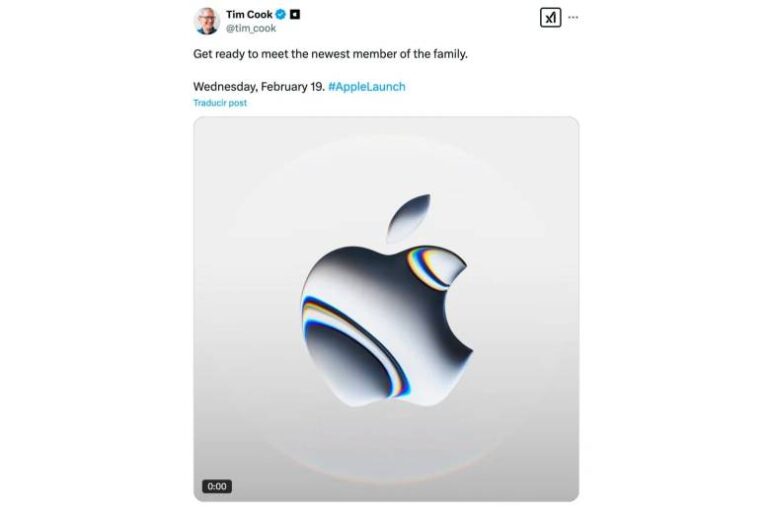Click the 'Wednesday, February 19.' text
The image size is (770, 511).
259,87
